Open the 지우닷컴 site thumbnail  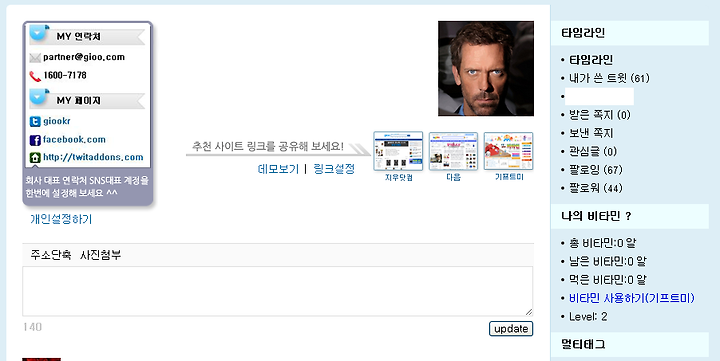398,151
